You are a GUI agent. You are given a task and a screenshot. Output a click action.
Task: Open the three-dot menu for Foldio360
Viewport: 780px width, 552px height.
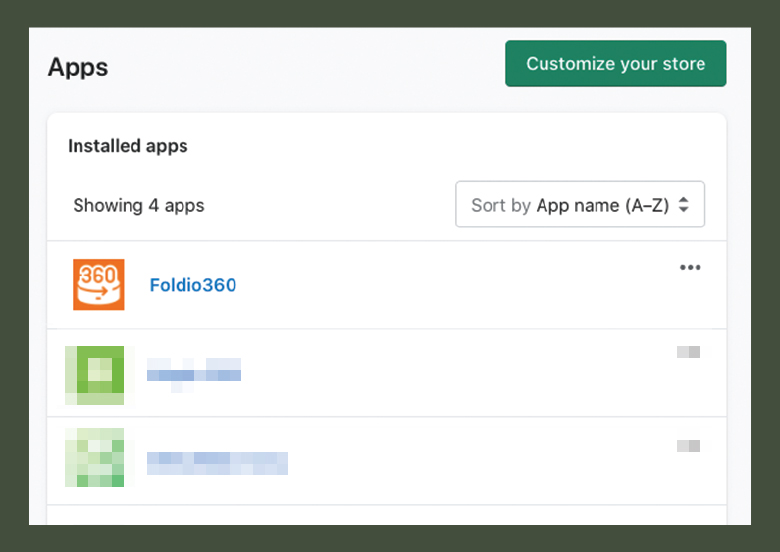click(690, 268)
